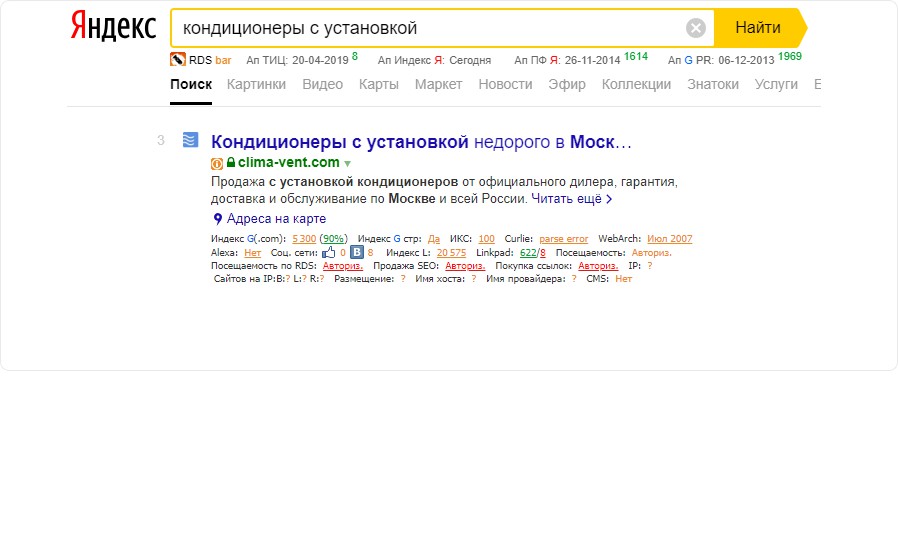Click the Авториз. link after Продажа SEO
The width and height of the screenshot is (898, 540).
465,266
